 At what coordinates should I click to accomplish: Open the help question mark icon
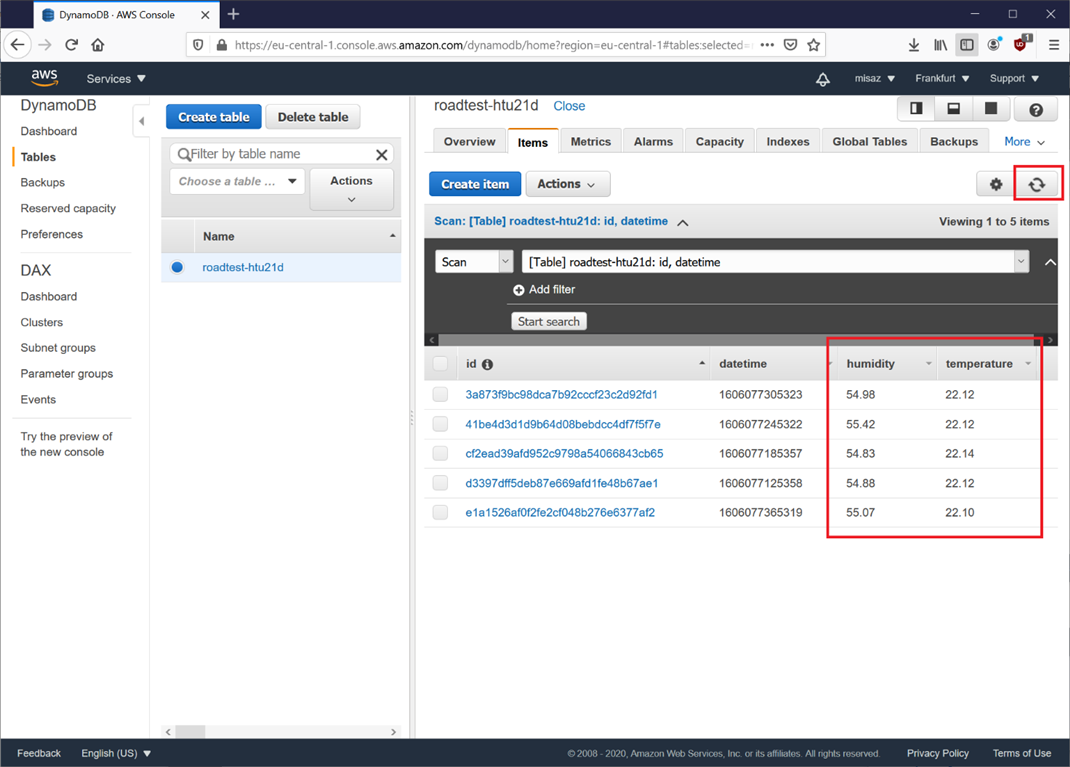coord(1035,109)
